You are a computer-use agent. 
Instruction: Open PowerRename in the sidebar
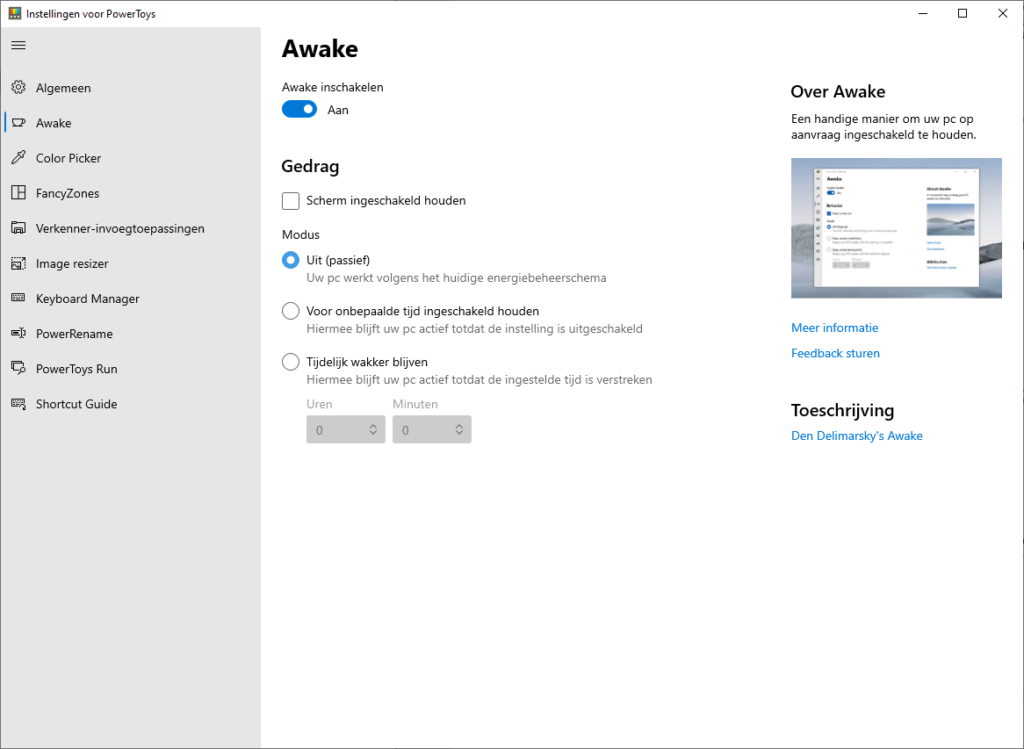pos(131,334)
